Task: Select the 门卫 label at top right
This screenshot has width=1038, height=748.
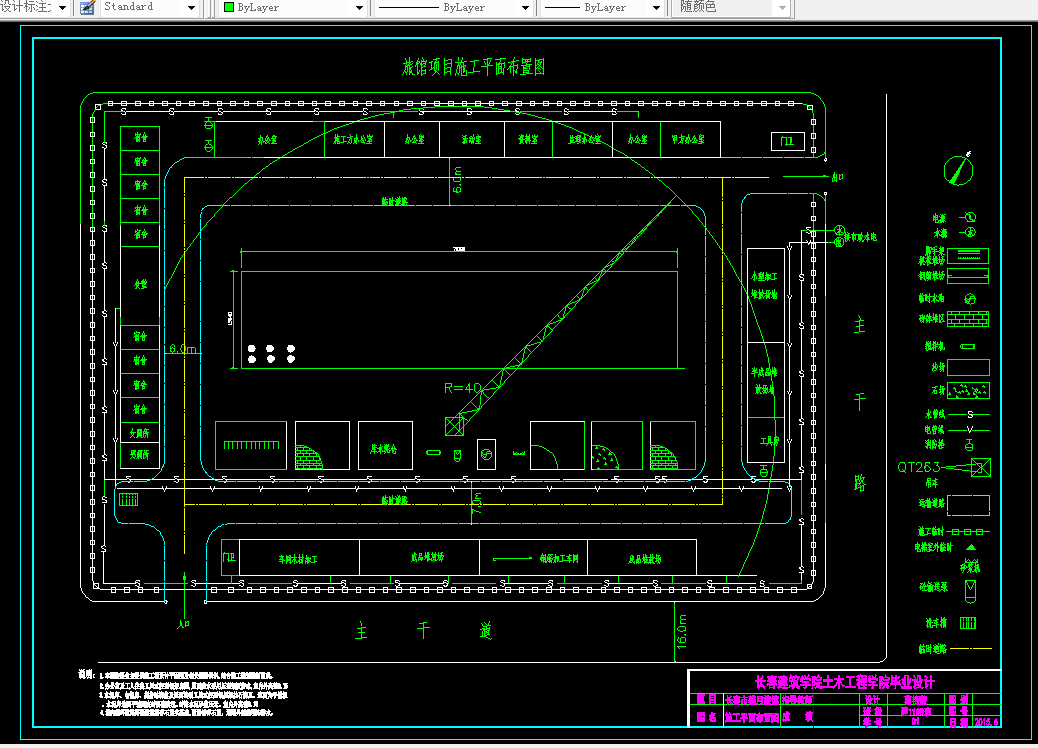Action: pos(787,141)
